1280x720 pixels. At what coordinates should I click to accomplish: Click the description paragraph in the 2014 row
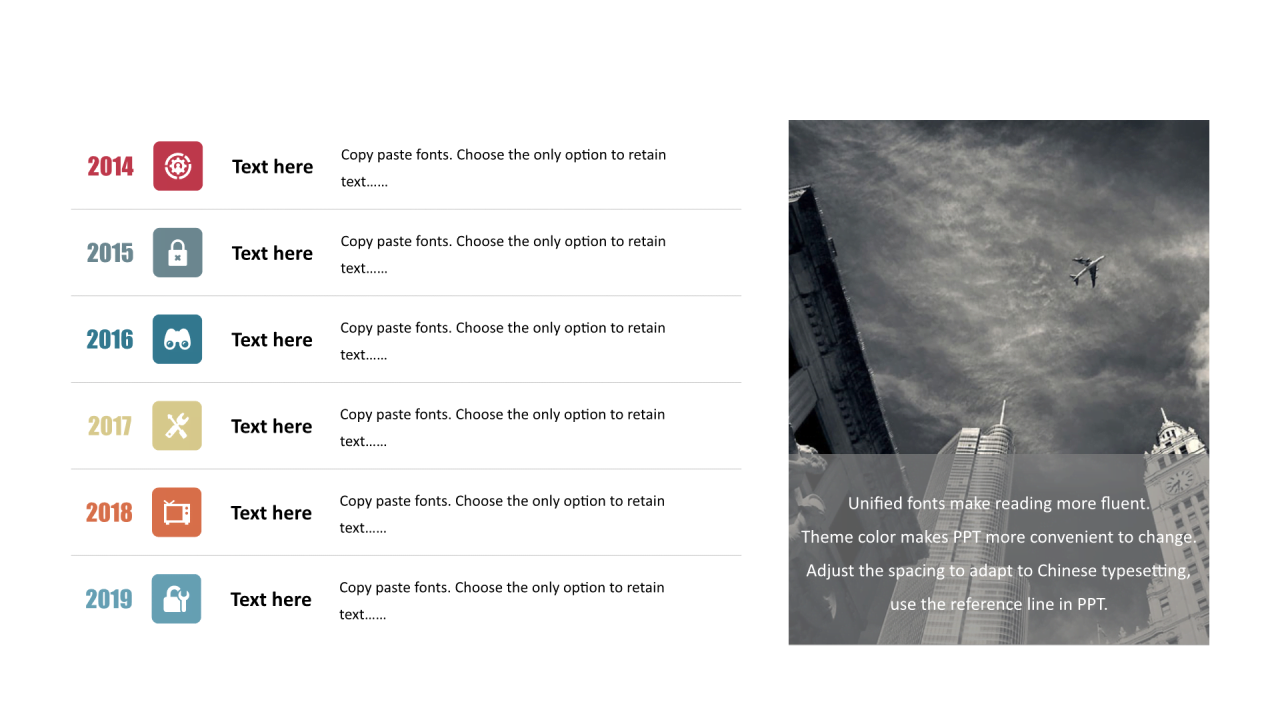503,168
